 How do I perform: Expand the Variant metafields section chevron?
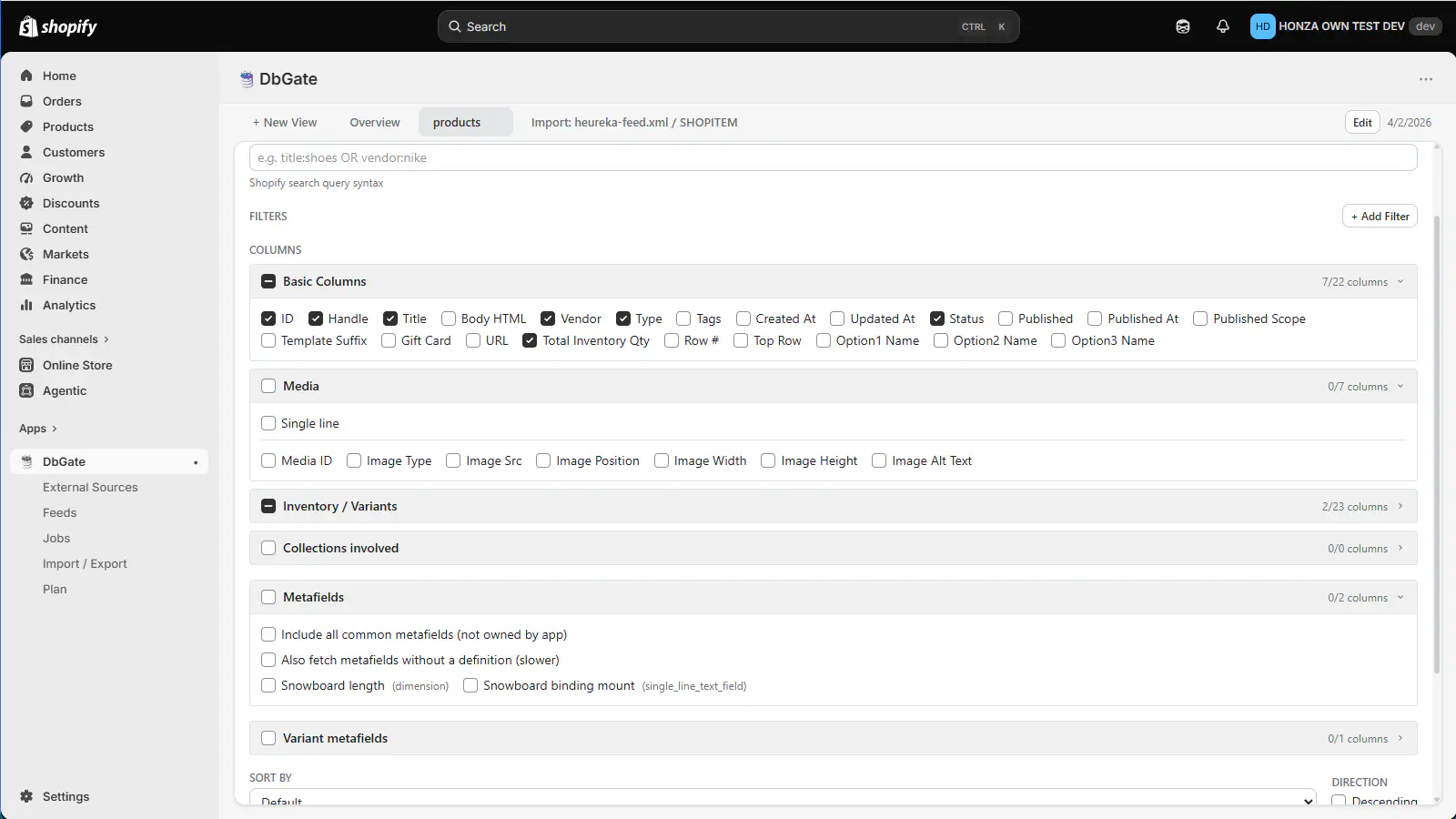tap(1400, 738)
